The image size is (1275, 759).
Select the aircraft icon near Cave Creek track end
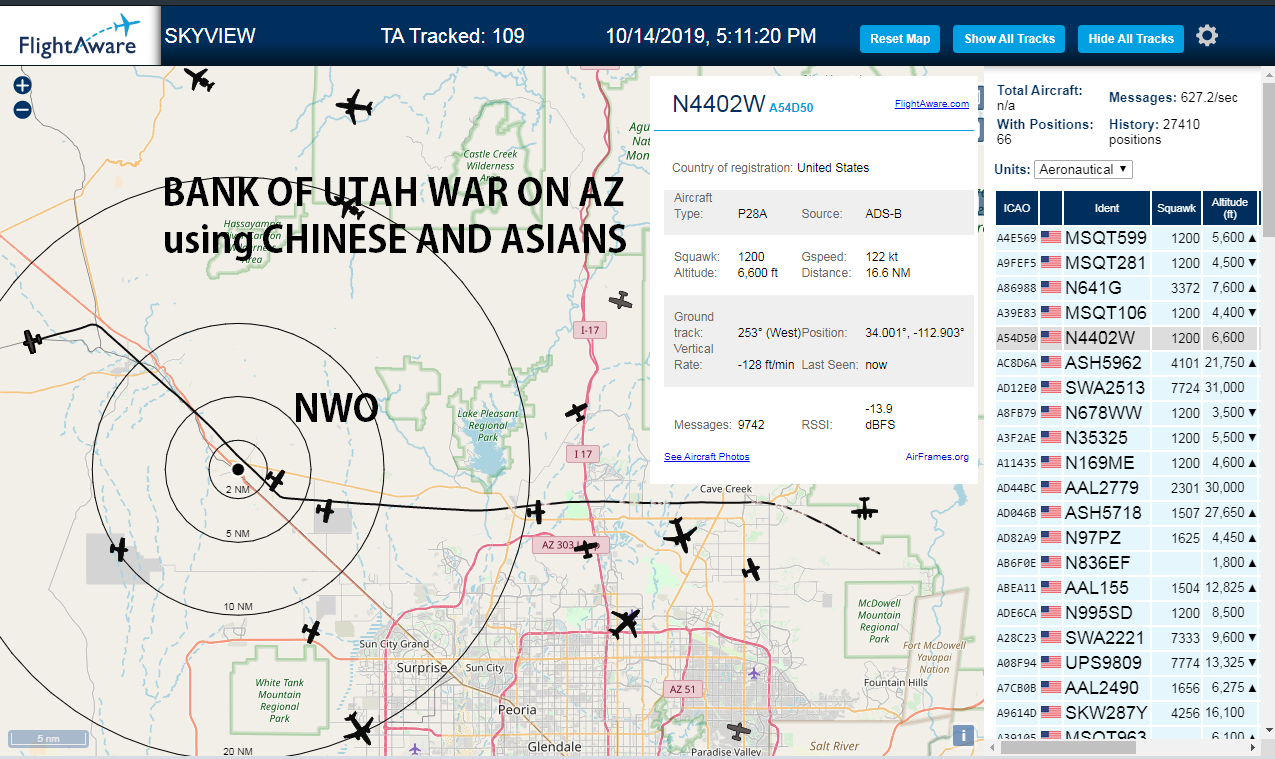(864, 509)
